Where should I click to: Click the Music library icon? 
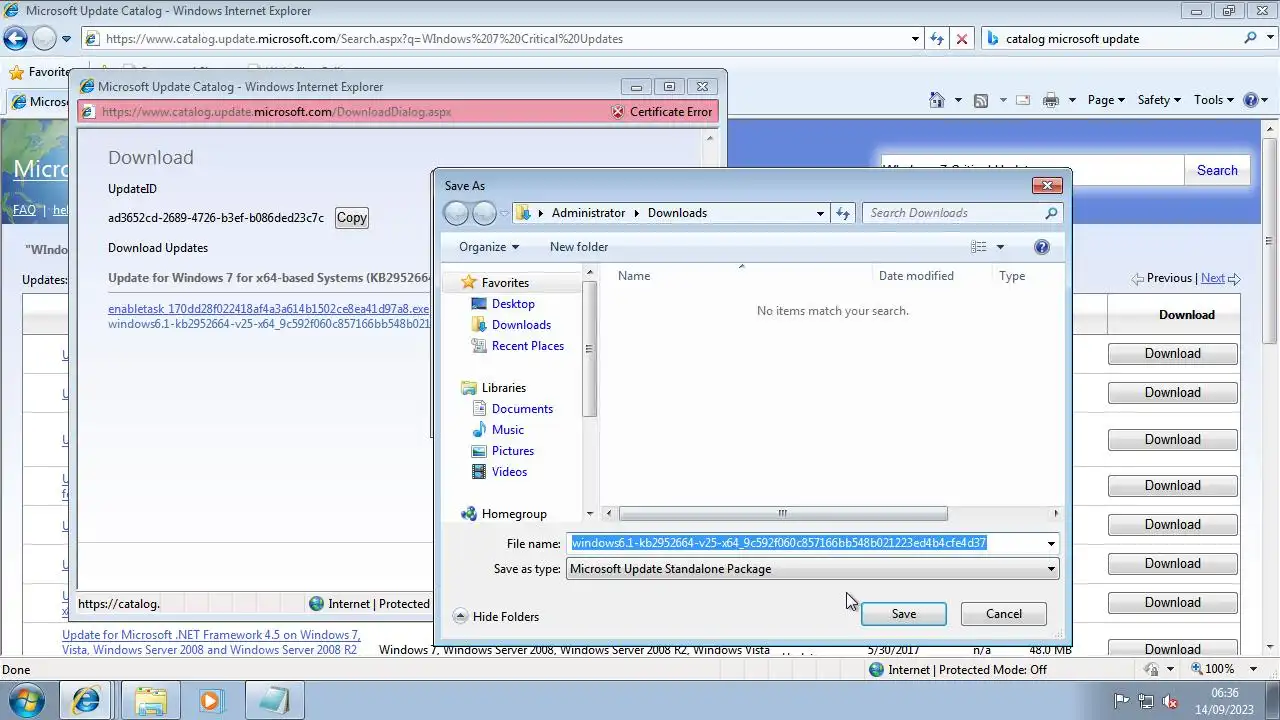(x=479, y=430)
